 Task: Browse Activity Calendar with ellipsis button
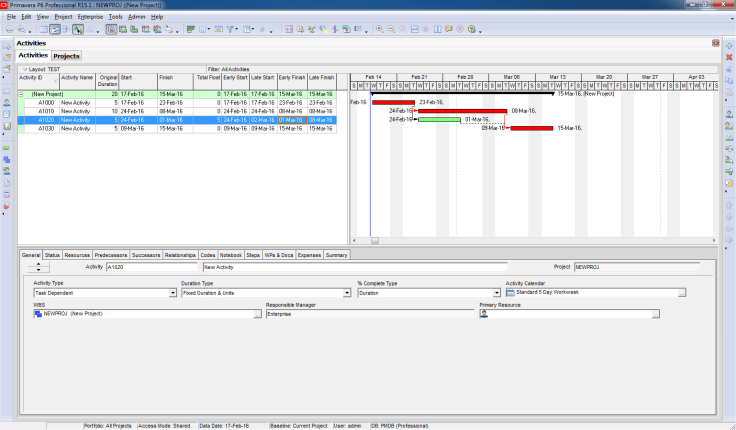pos(682,293)
